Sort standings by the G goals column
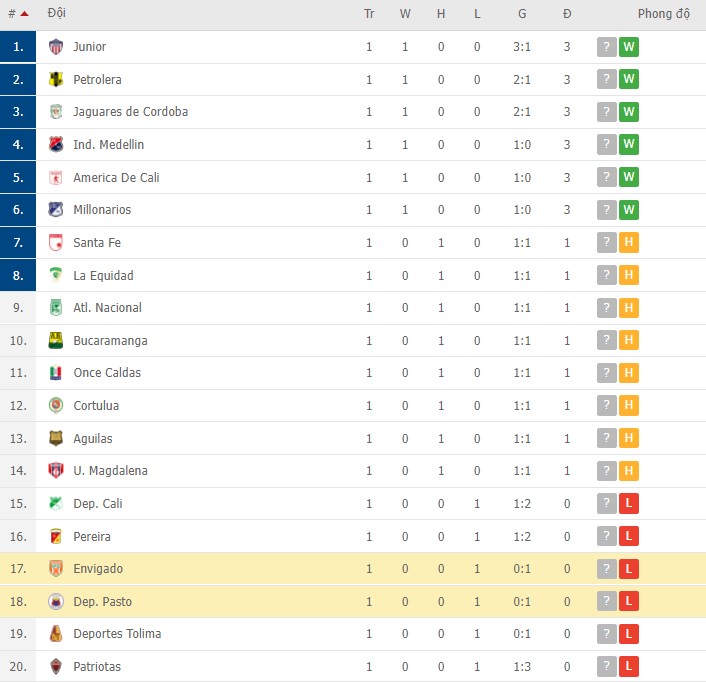Viewport: 706px width, 682px height. (522, 14)
